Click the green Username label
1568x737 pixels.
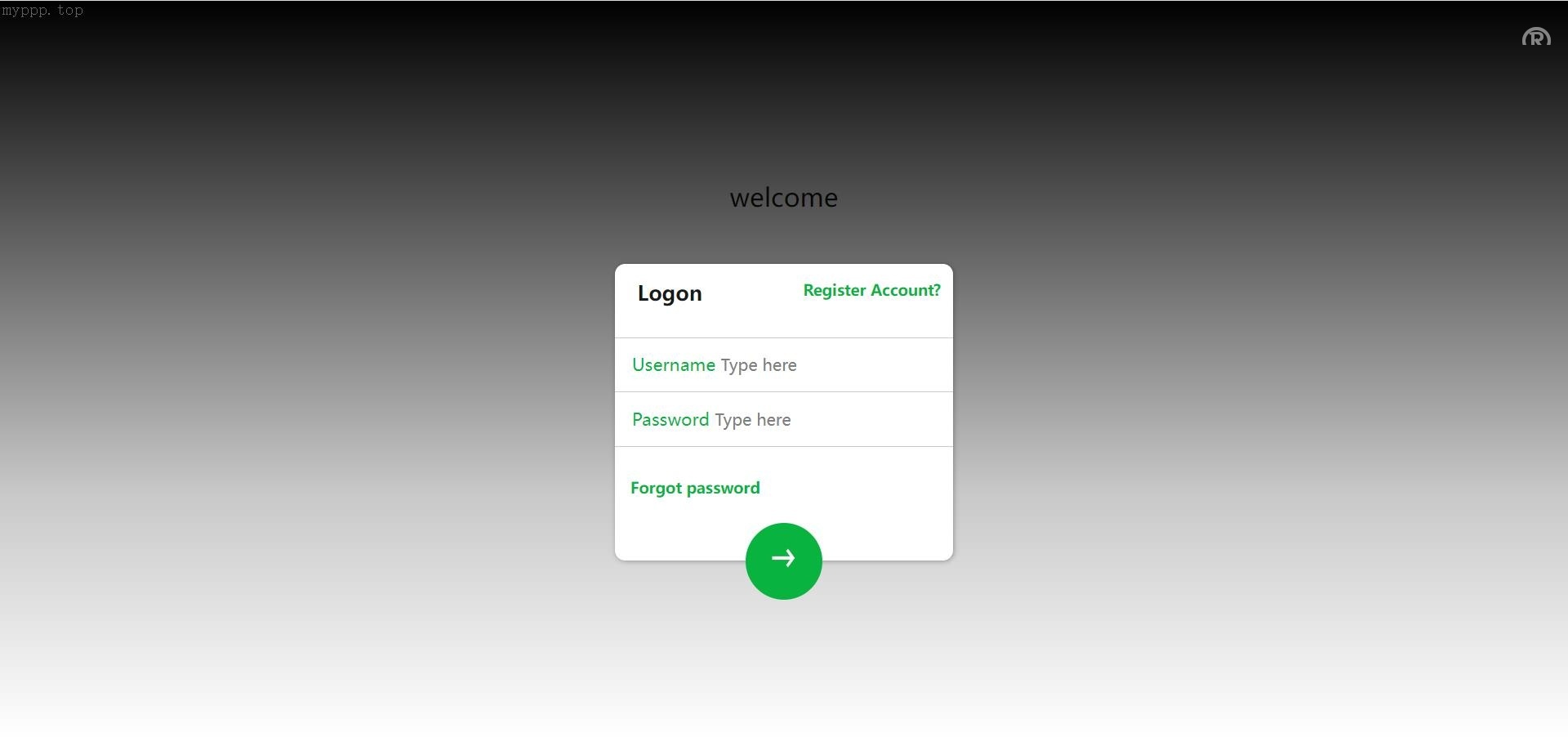[x=674, y=365]
